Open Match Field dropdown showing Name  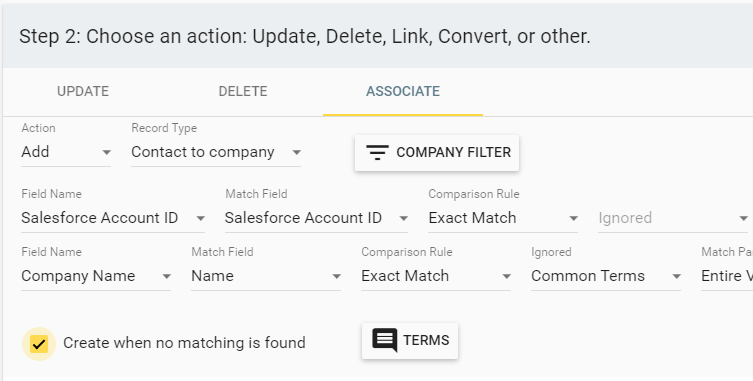tap(266, 276)
